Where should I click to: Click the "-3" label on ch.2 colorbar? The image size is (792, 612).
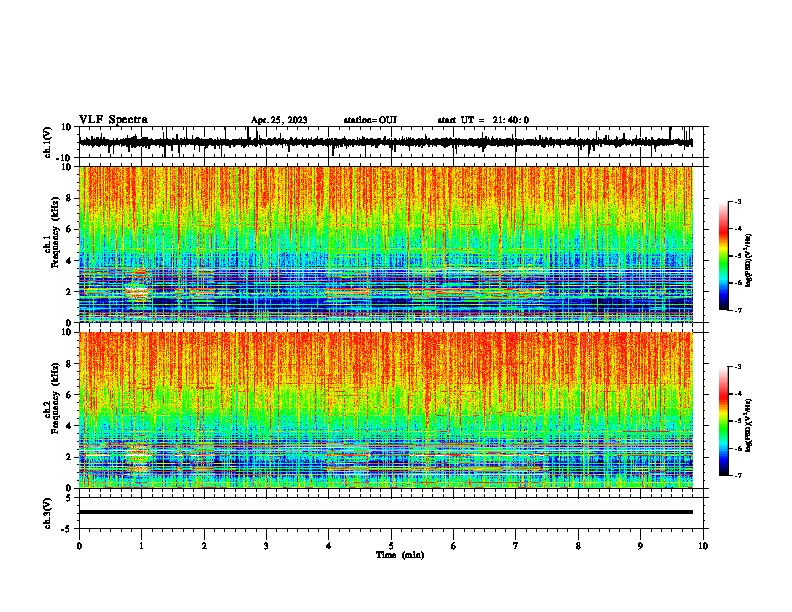tap(737, 367)
